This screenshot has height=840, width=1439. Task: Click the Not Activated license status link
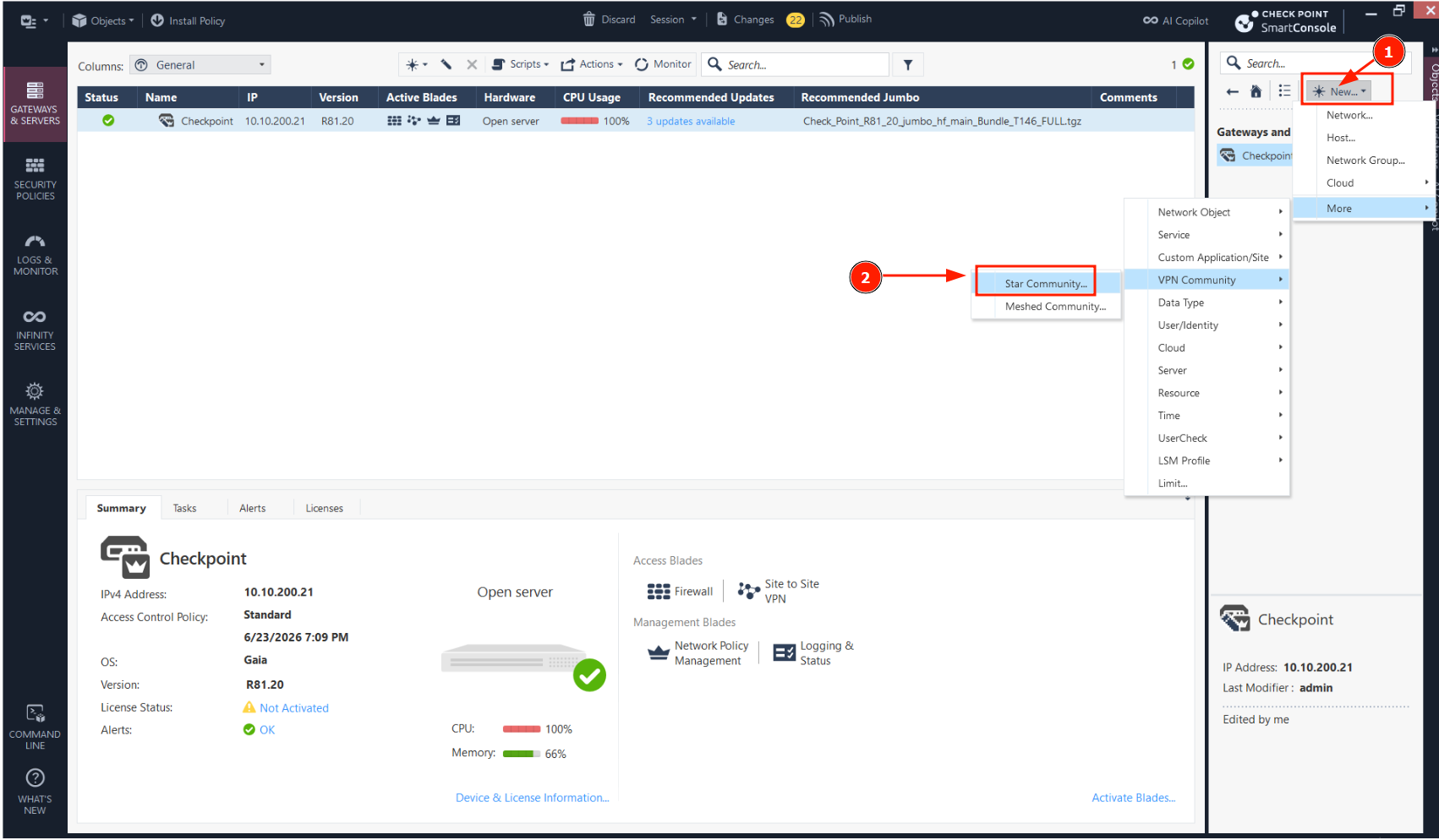pyautogui.click(x=294, y=708)
